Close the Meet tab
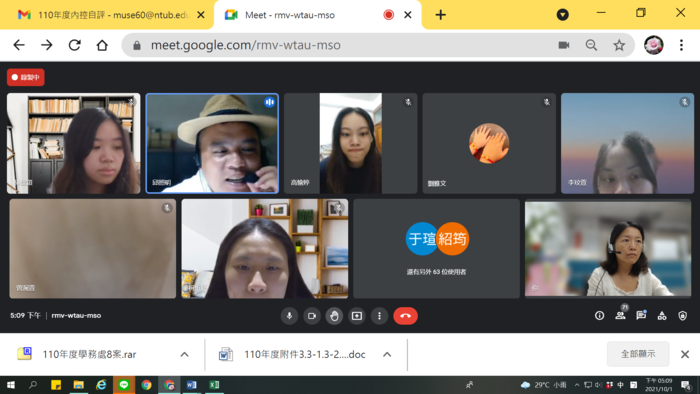Screen dimensions: 700x394 [408, 15]
